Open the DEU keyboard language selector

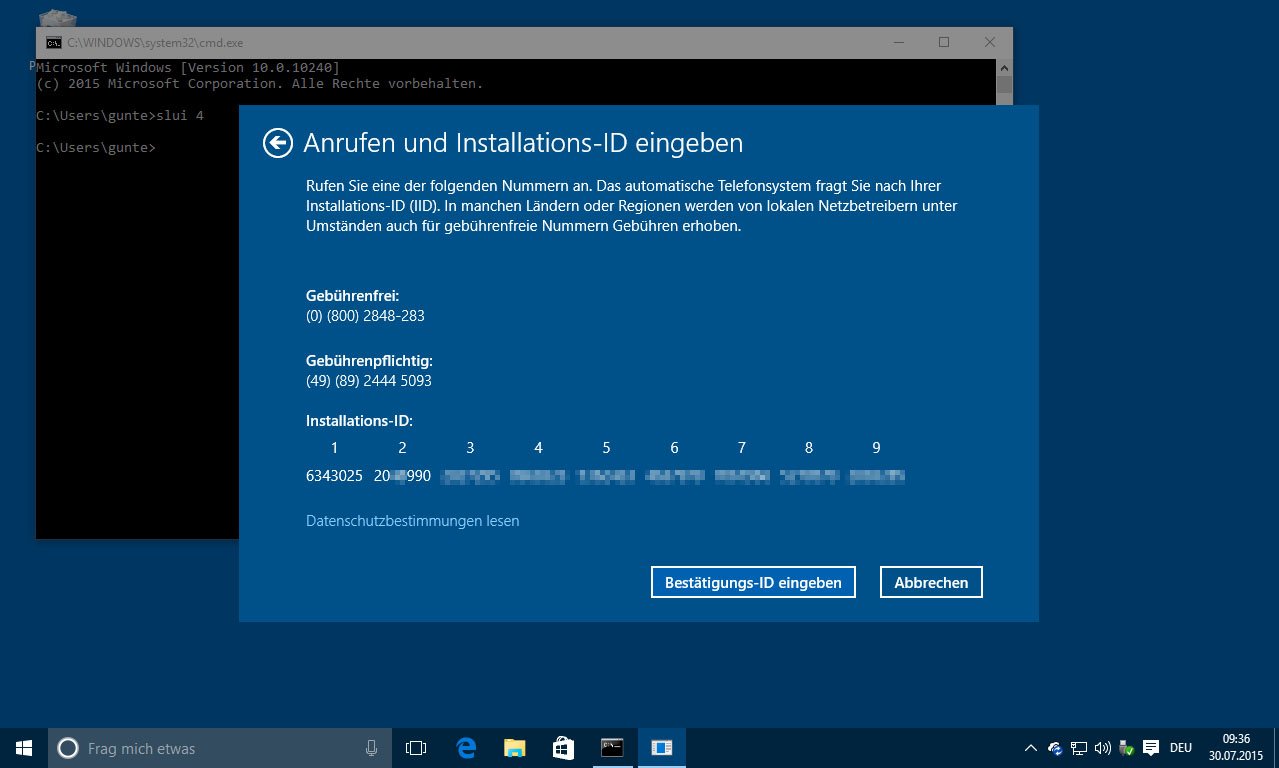[1180, 748]
